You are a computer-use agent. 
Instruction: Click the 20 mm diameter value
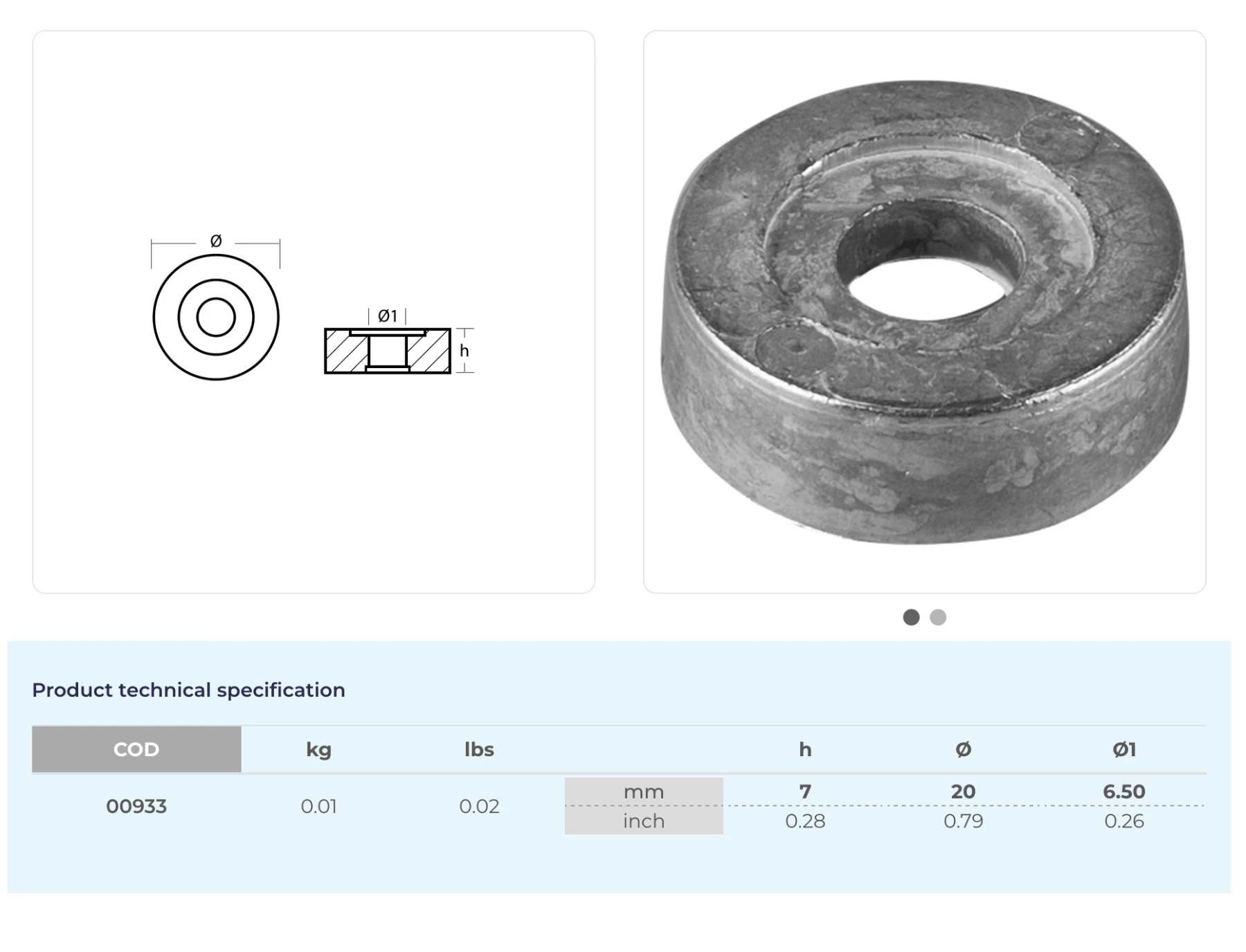coord(963,791)
